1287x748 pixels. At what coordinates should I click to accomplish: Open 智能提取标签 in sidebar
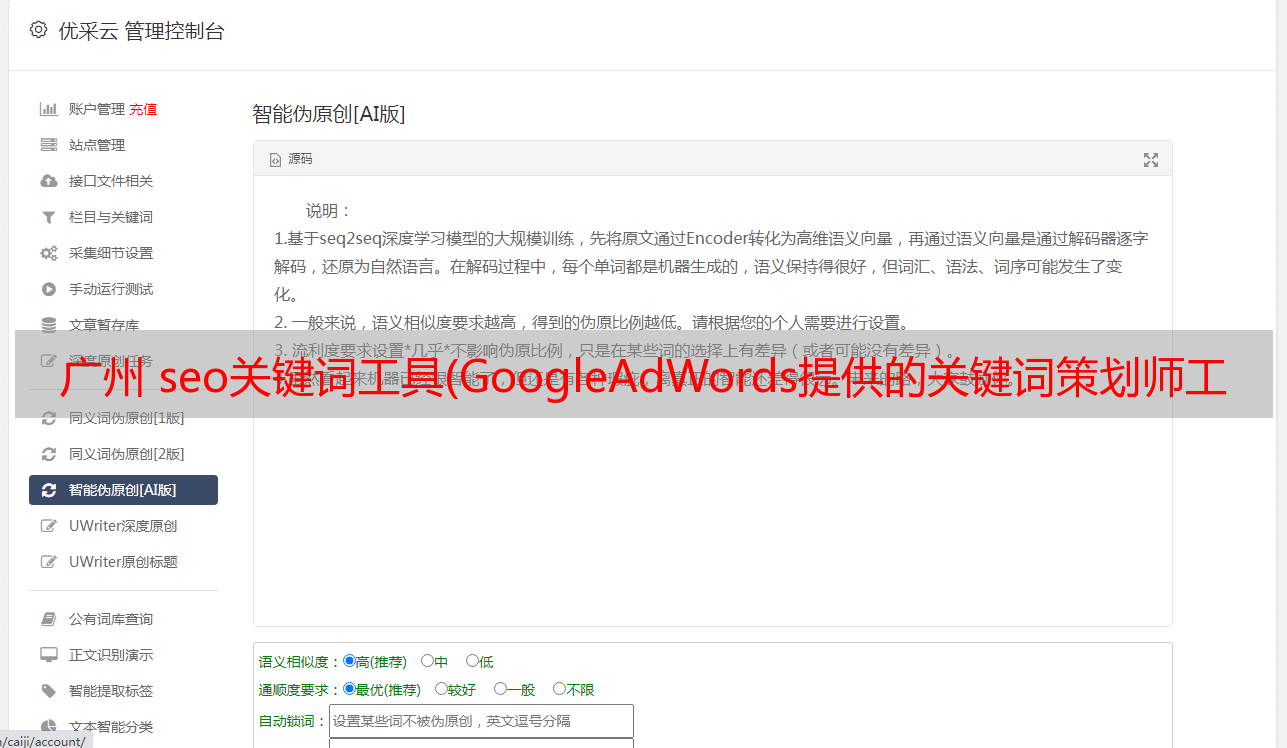[x=111, y=691]
